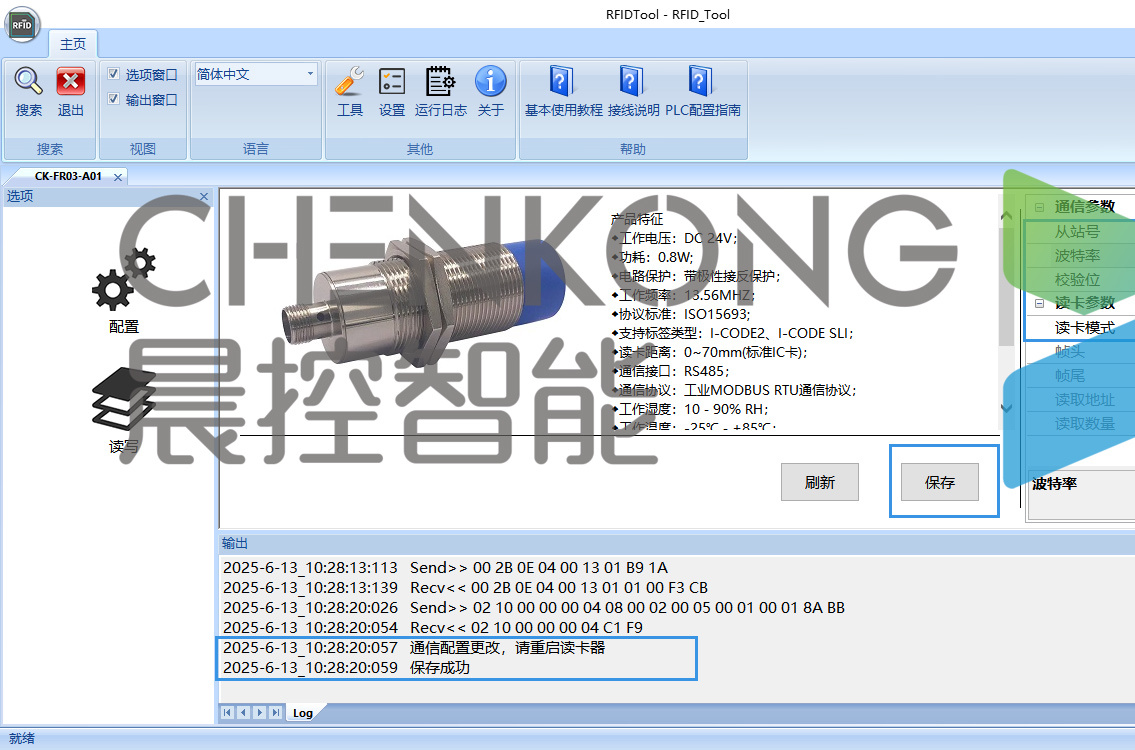The image size is (1135, 750).
Task: Go to previous log sheet arrow
Action: click(x=243, y=712)
